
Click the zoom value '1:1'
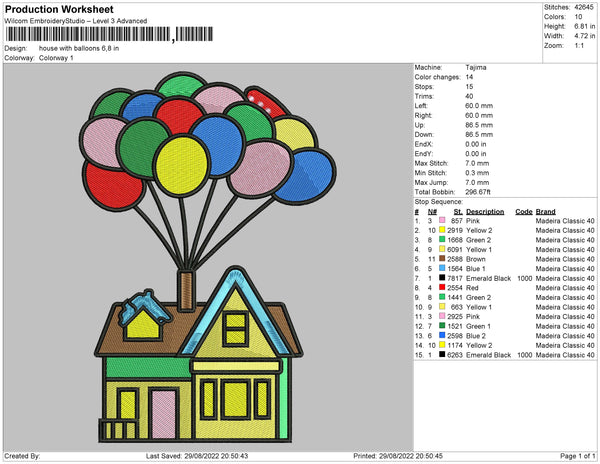point(579,46)
